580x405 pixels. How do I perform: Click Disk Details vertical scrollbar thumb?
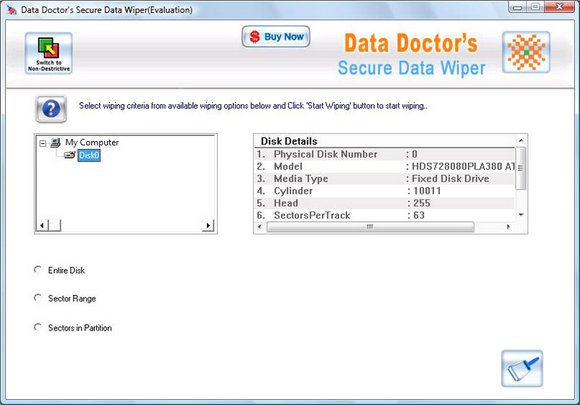click(x=520, y=168)
